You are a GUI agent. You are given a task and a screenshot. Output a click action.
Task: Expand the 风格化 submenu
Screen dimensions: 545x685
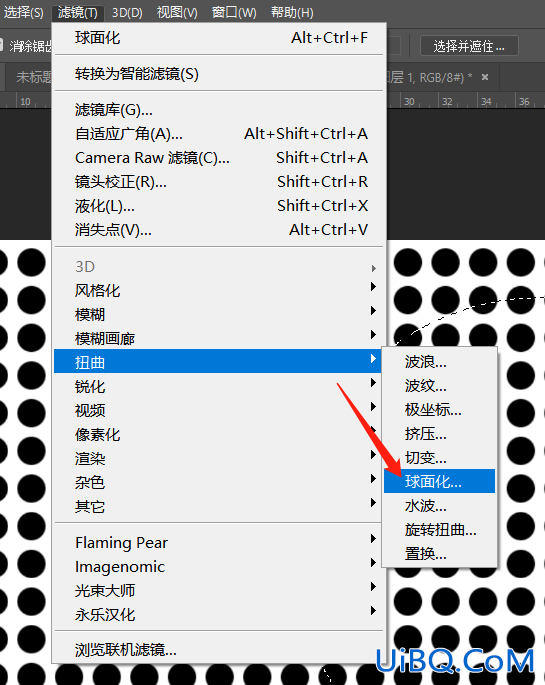point(218,291)
